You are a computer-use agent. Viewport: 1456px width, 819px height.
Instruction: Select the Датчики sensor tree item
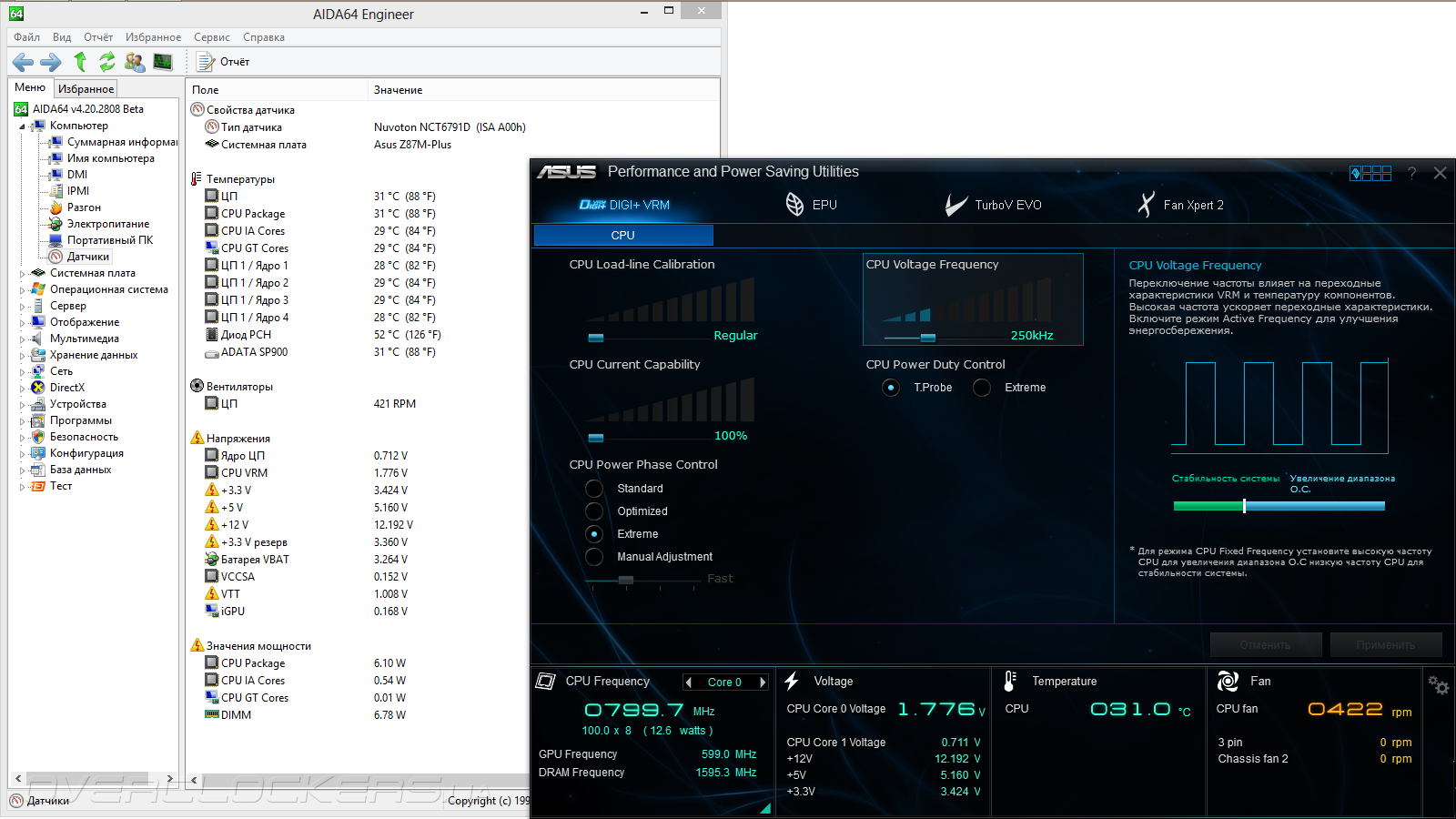(x=87, y=257)
